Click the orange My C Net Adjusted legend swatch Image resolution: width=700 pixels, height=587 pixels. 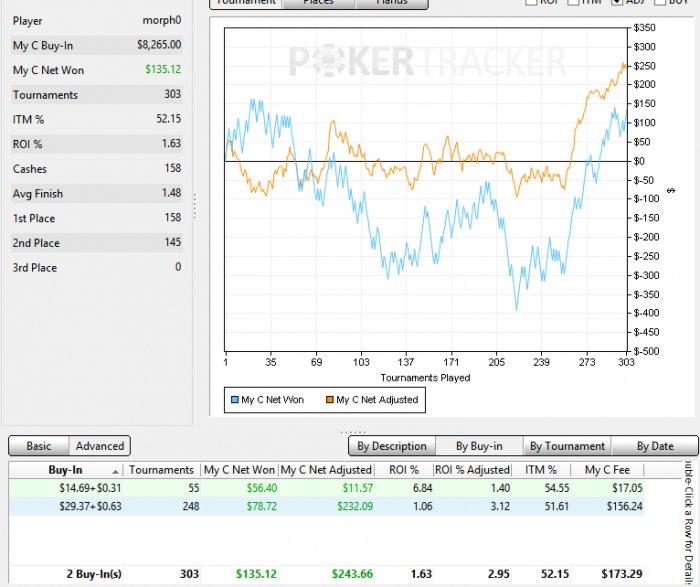[x=330, y=400]
